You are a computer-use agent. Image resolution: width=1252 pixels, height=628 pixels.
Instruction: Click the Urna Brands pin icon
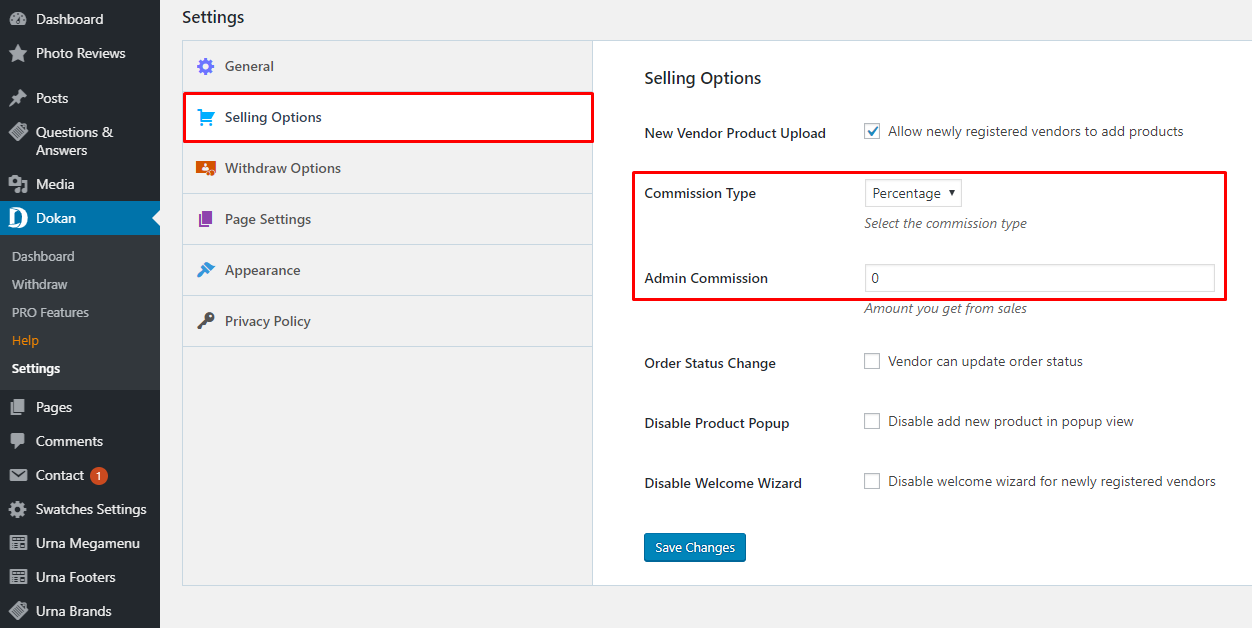tap(18, 611)
